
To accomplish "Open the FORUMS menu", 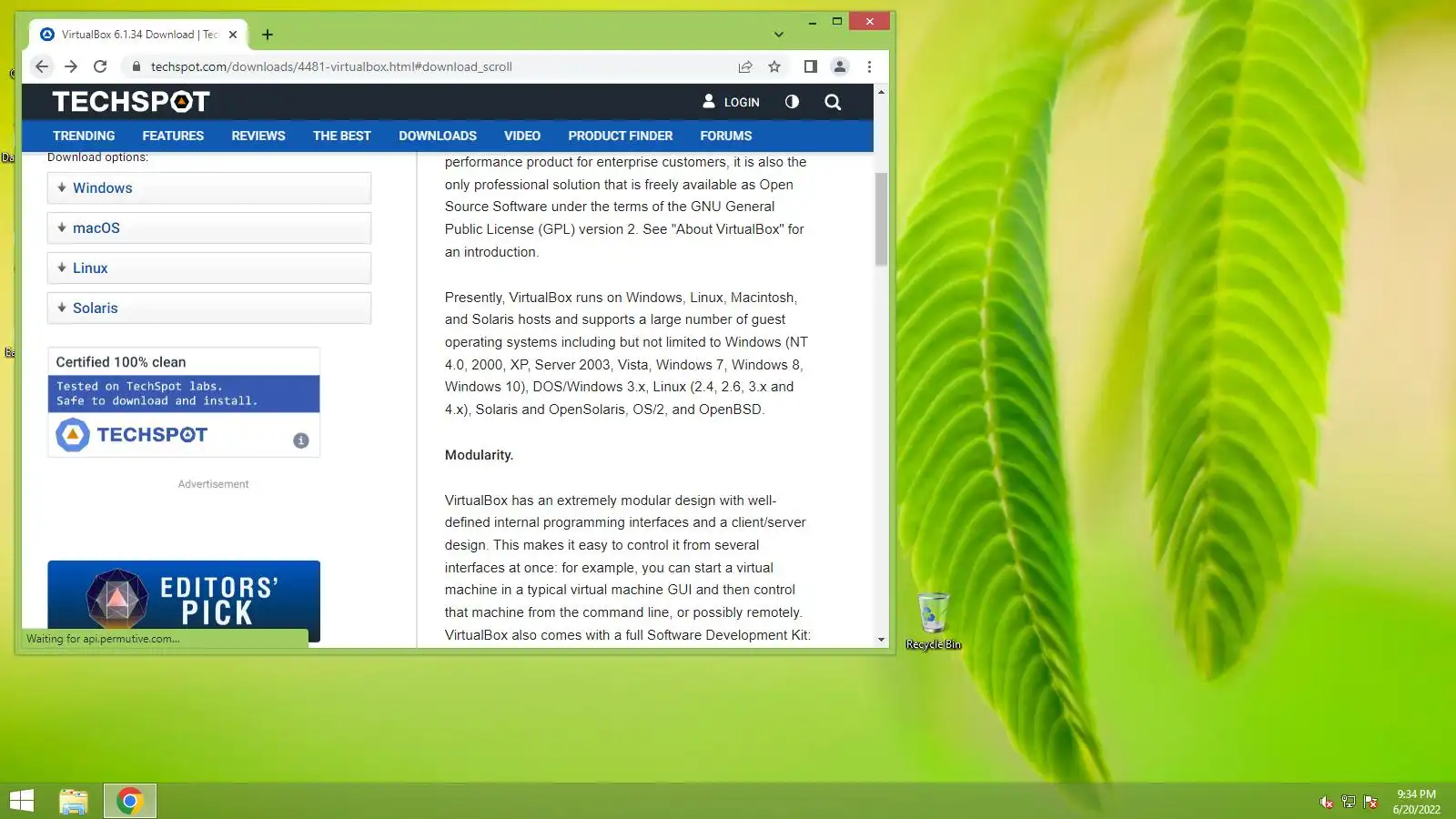I will point(726,136).
